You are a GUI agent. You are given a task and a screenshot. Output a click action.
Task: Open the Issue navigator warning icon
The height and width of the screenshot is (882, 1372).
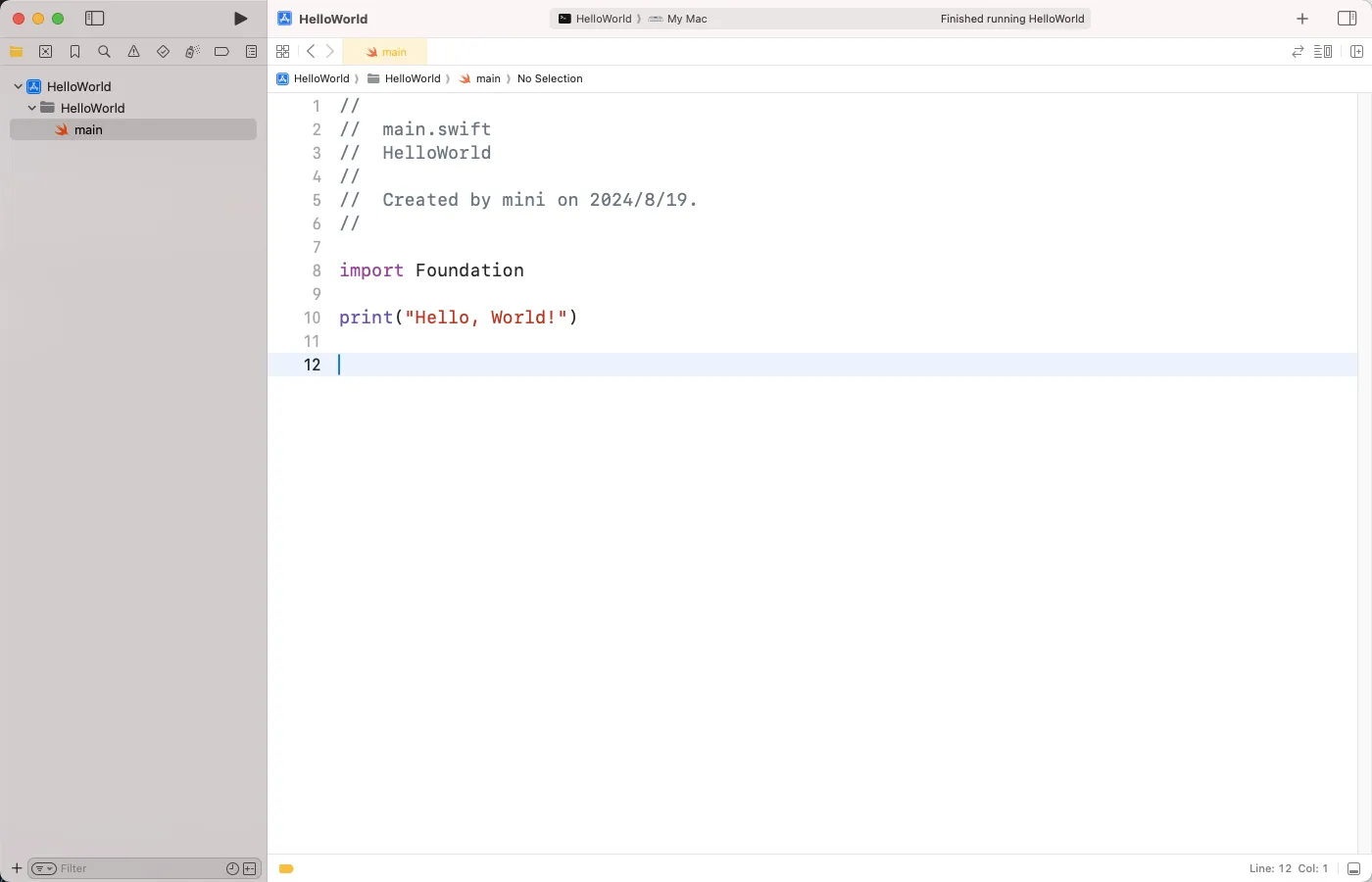point(134,52)
